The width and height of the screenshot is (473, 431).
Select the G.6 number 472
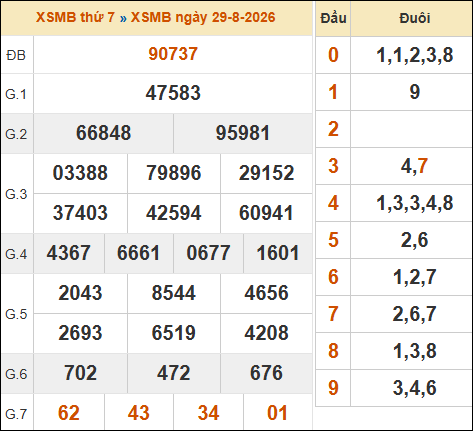(x=174, y=373)
